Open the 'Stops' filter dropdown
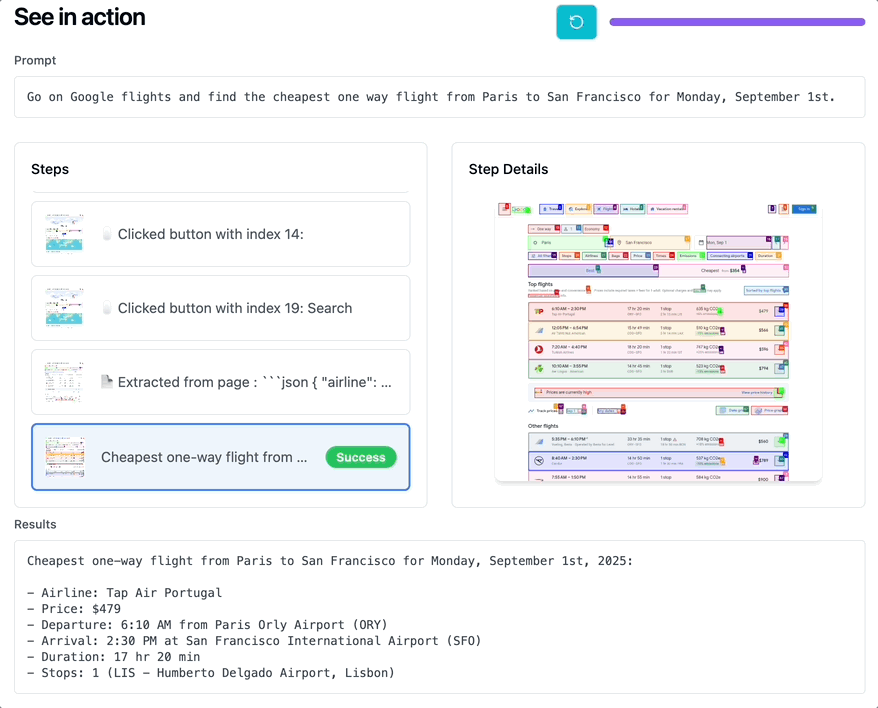This screenshot has width=878, height=708. coord(569,256)
